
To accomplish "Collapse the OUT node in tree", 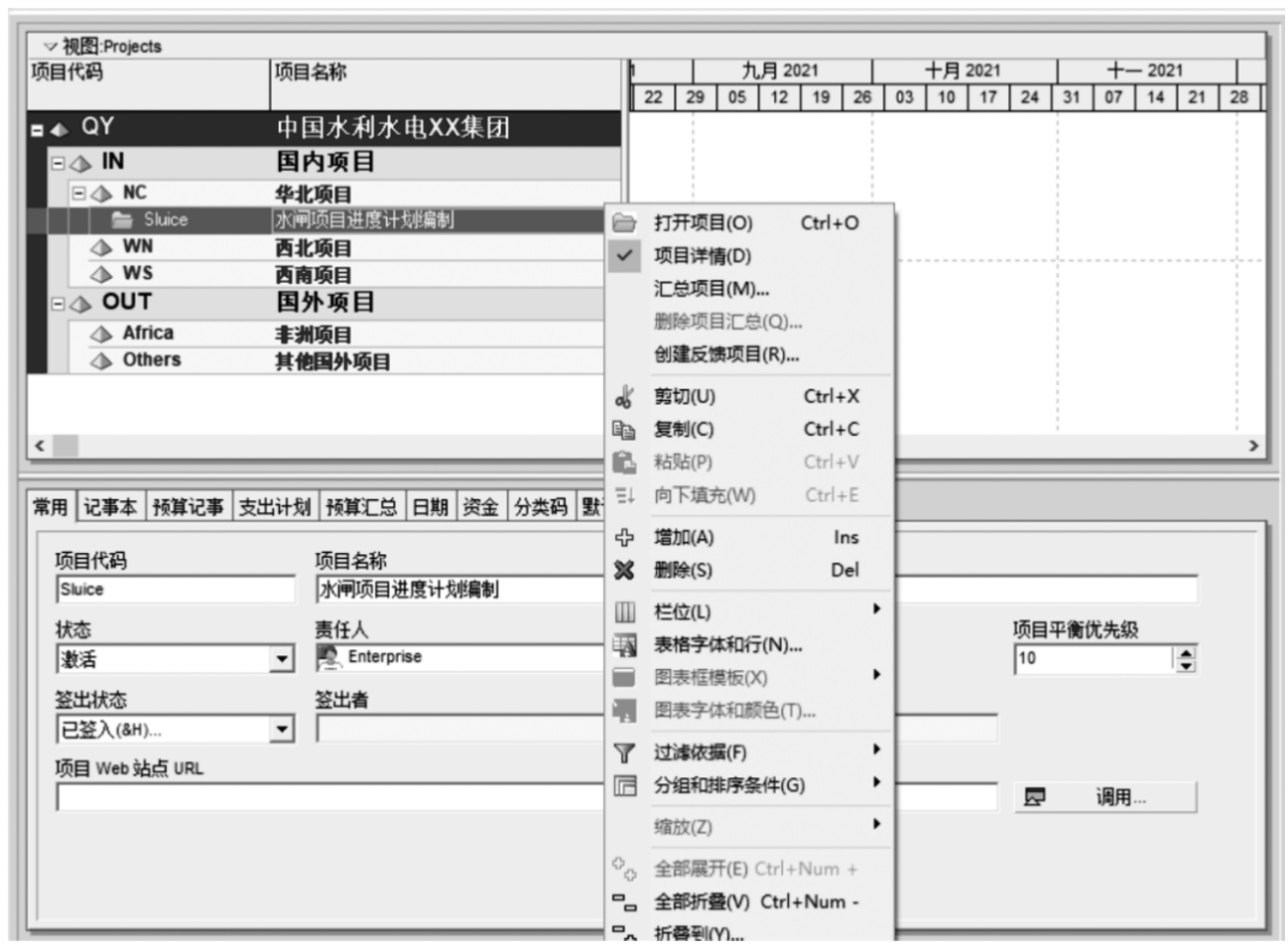I will [58, 304].
